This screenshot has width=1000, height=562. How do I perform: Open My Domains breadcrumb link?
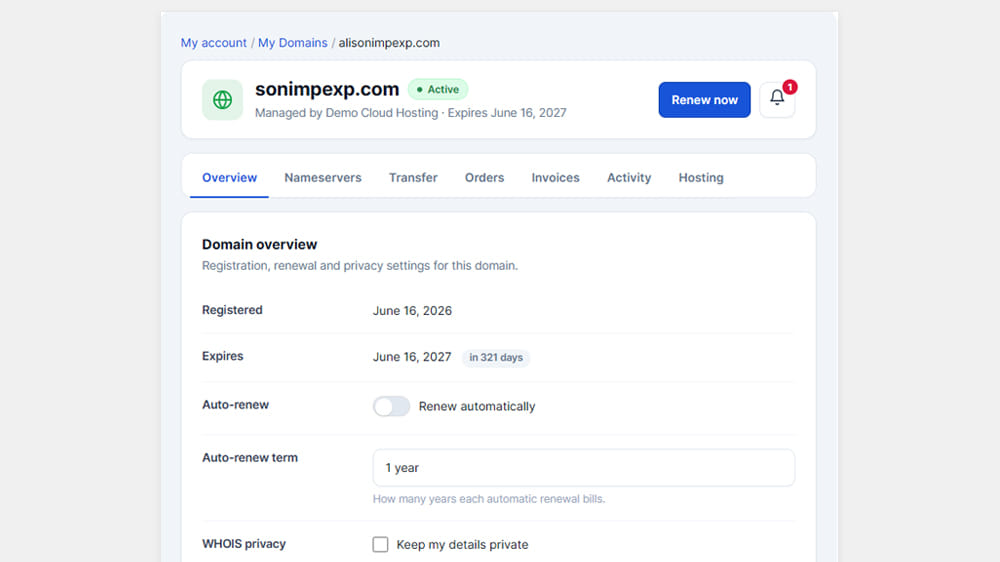click(x=293, y=43)
